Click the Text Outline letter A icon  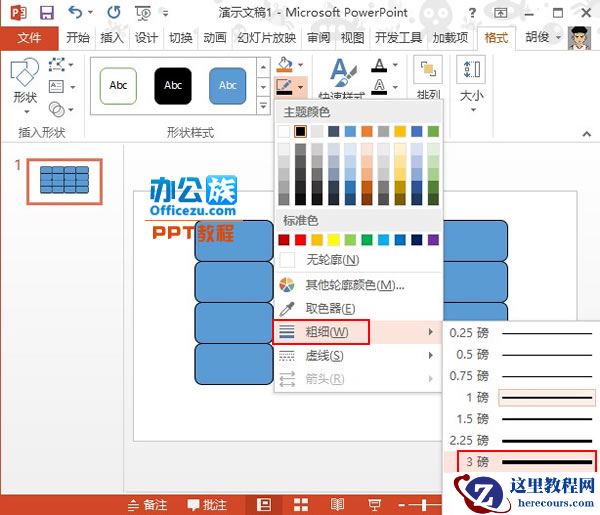tap(379, 86)
